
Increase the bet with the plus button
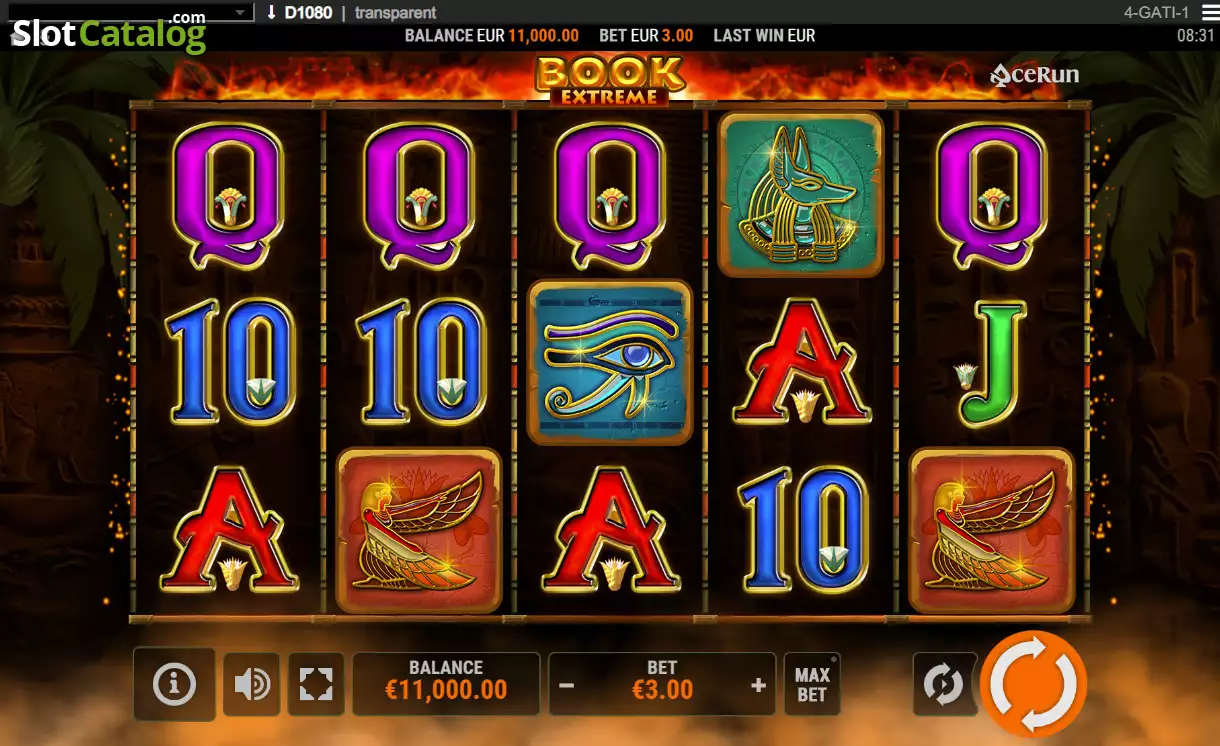pos(758,686)
